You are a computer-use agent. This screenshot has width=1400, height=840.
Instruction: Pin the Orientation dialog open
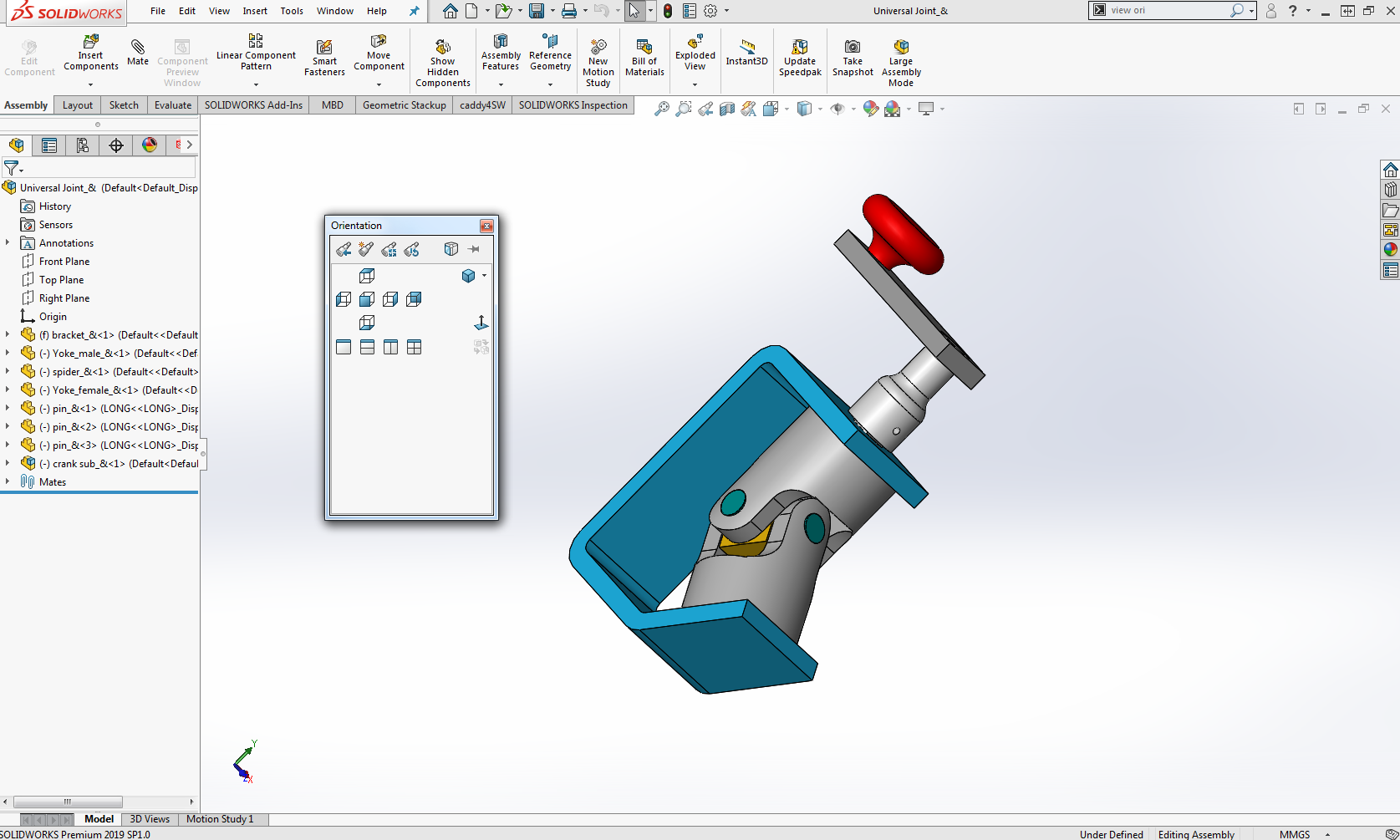click(474, 249)
